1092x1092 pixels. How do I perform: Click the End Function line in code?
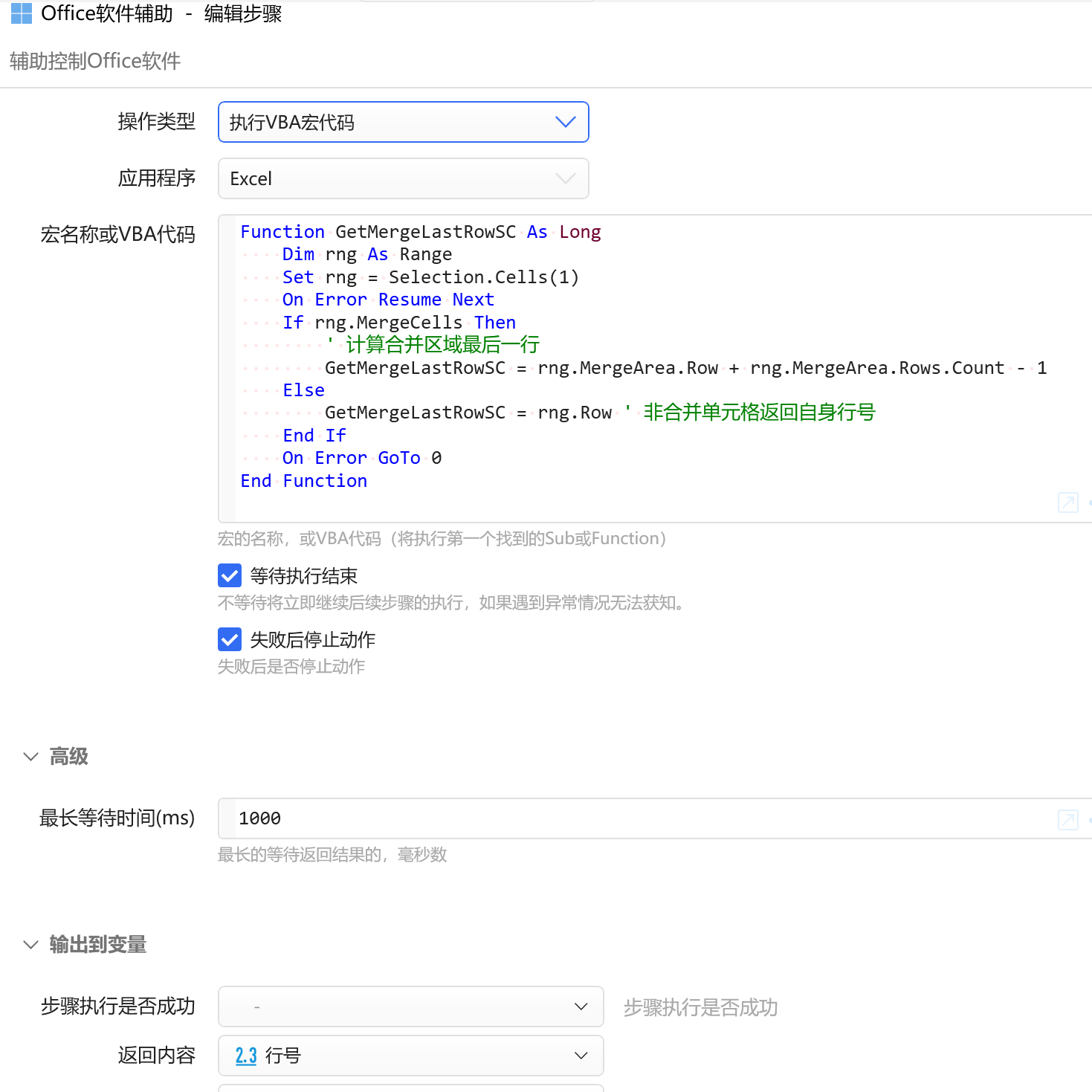tap(303, 481)
